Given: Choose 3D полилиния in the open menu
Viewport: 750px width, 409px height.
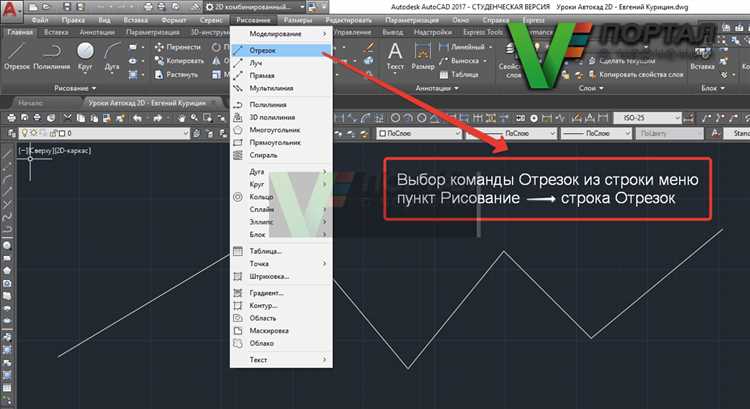Looking at the screenshot, I should pyautogui.click(x=281, y=117).
